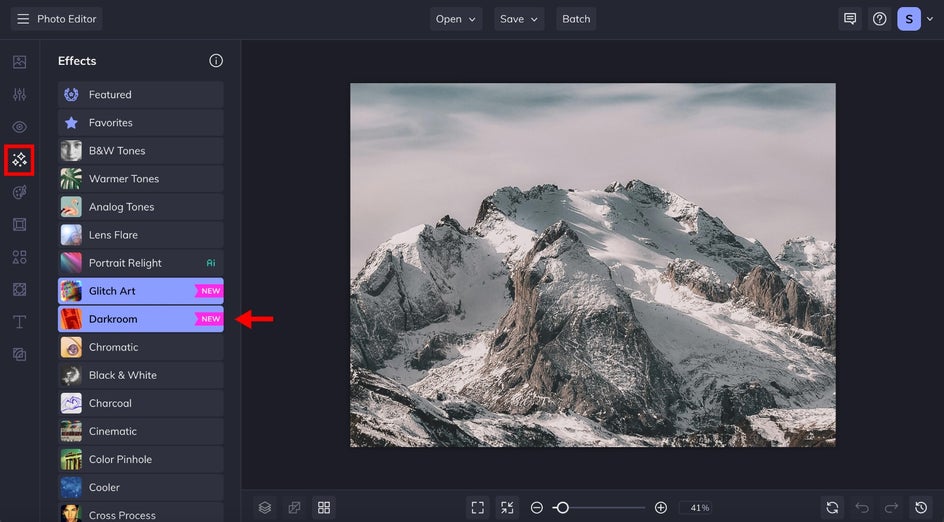Select the Edit adjustments sliders icon
This screenshot has height=522, width=944.
19,94
